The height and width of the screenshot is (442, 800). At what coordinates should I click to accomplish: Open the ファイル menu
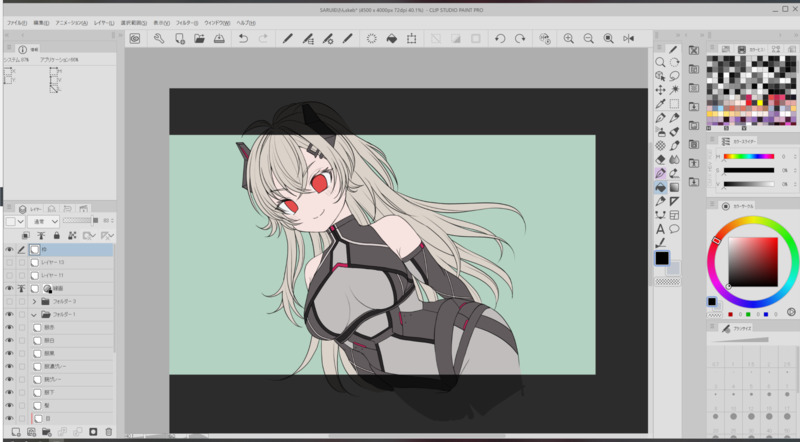[17, 23]
